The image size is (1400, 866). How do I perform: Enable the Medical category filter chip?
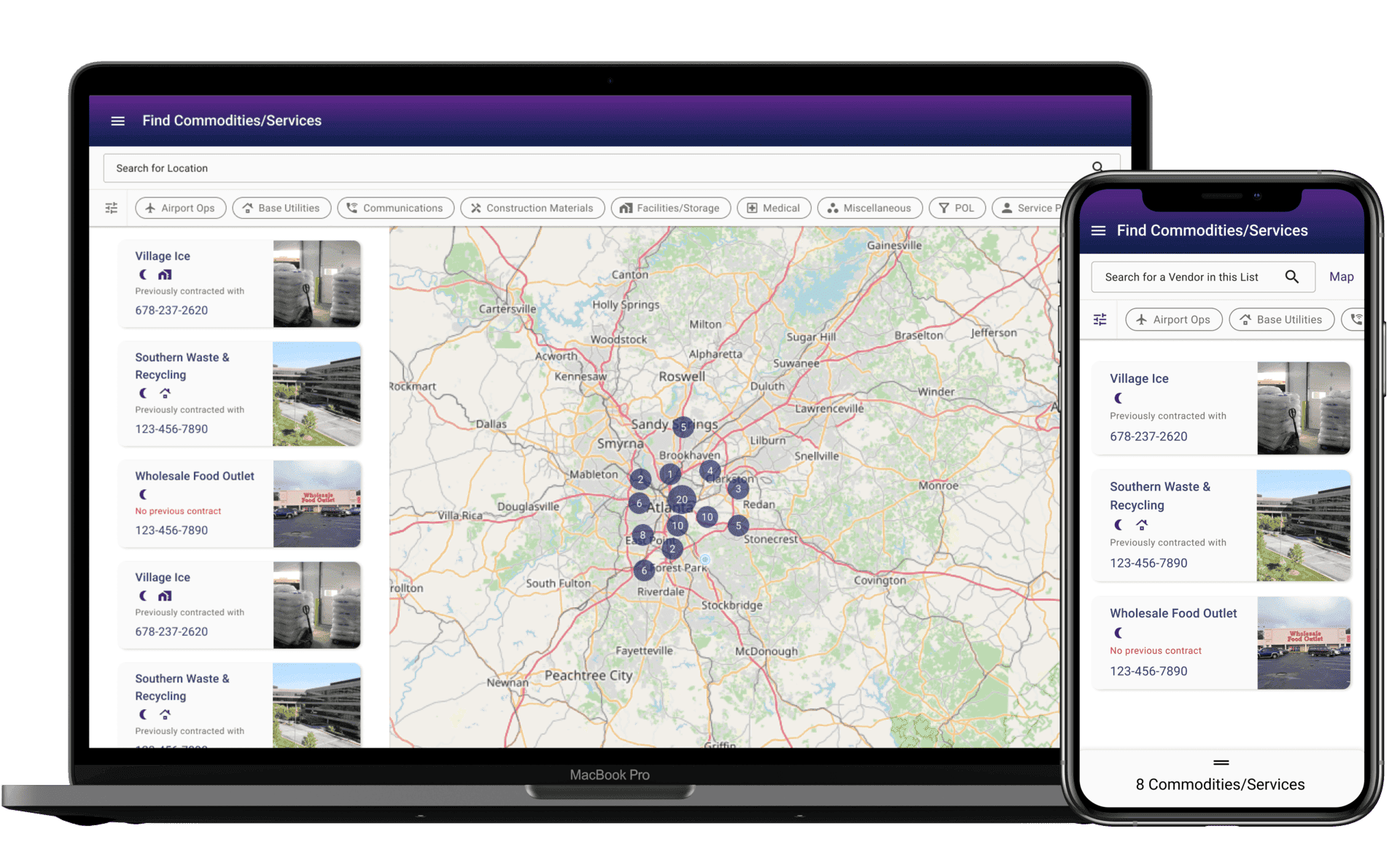773,208
